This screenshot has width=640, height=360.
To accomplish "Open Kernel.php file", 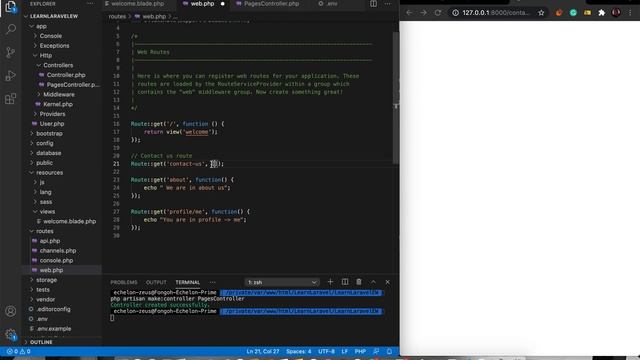I will [58, 104].
